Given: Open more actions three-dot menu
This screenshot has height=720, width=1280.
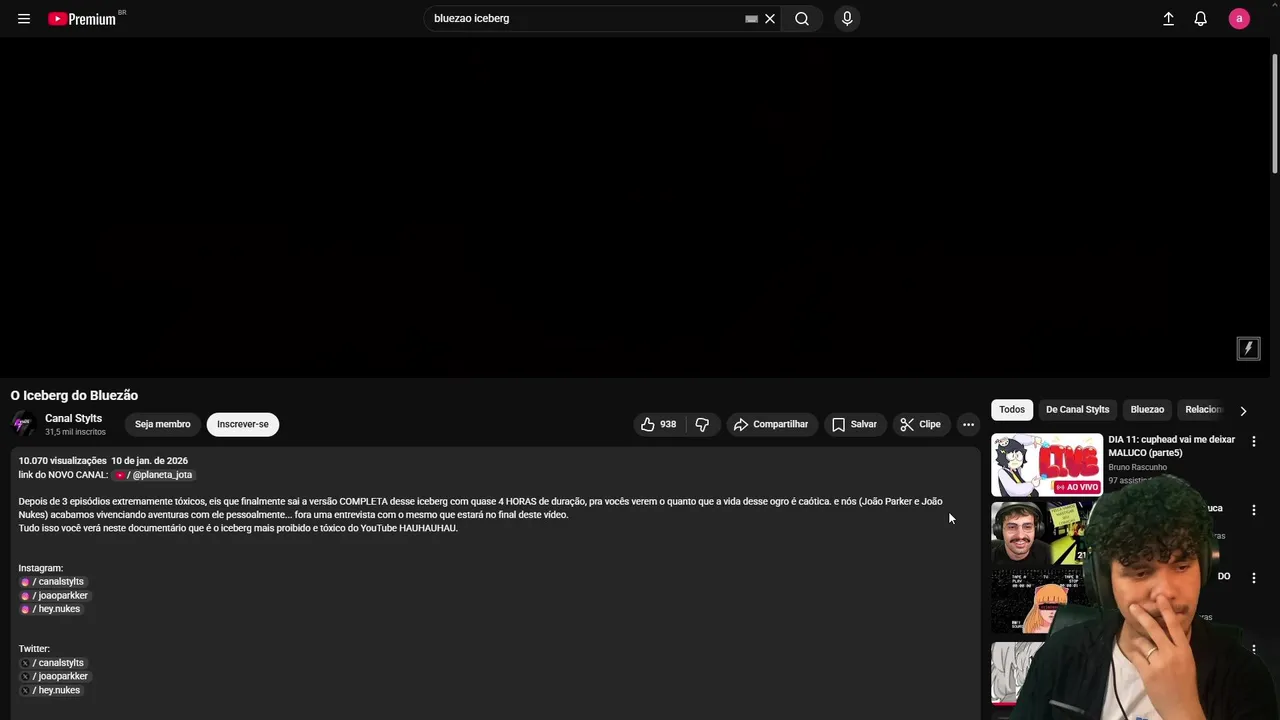Looking at the screenshot, I should tap(968, 424).
